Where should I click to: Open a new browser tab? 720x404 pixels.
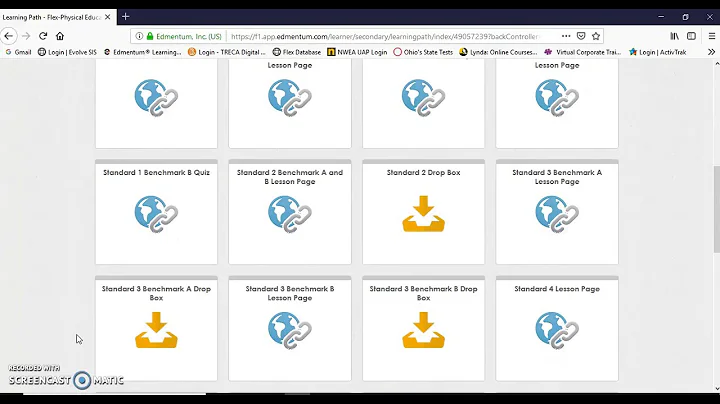pyautogui.click(x=125, y=17)
